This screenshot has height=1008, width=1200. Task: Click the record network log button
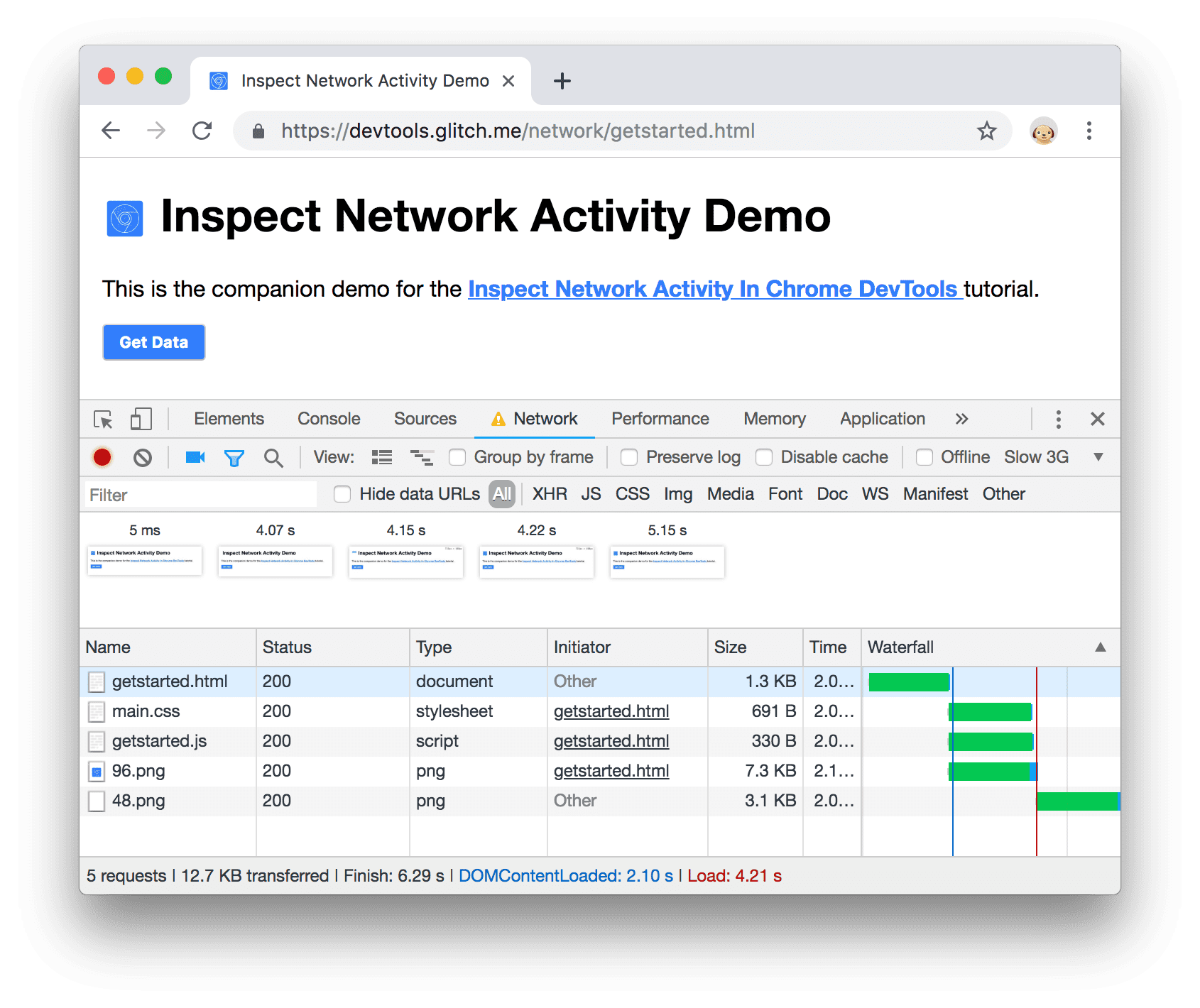point(102,457)
